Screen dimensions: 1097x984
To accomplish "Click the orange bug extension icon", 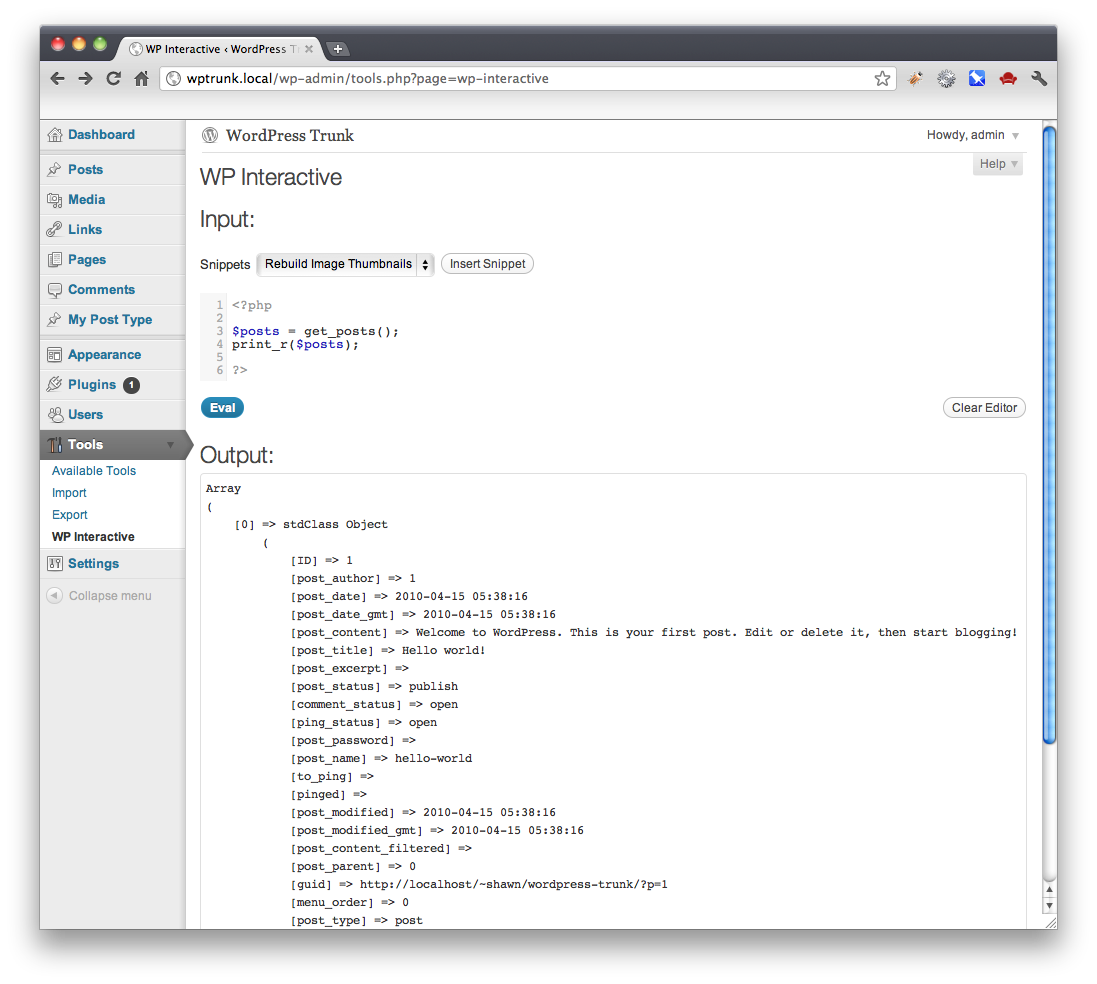I will tap(915, 78).
